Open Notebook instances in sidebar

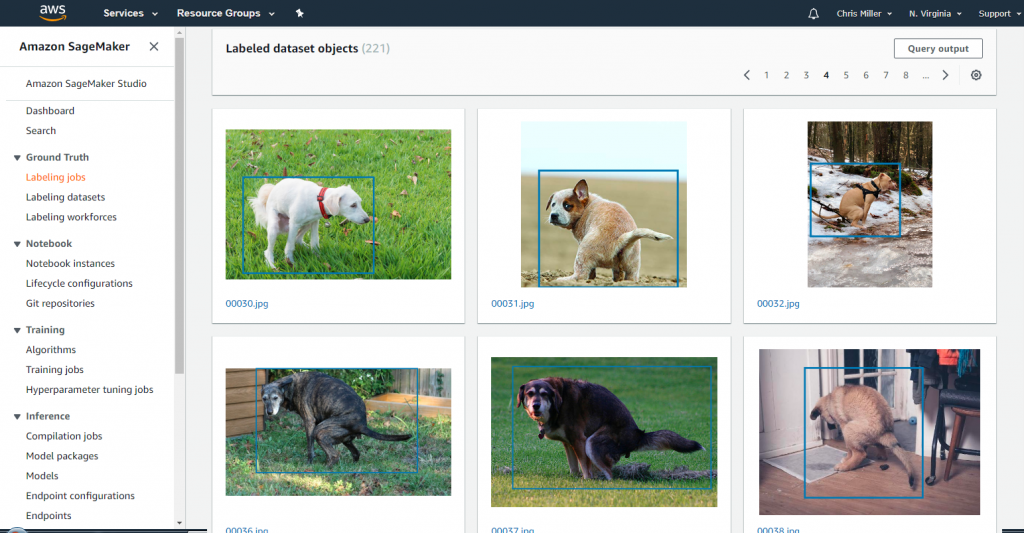click(x=71, y=263)
